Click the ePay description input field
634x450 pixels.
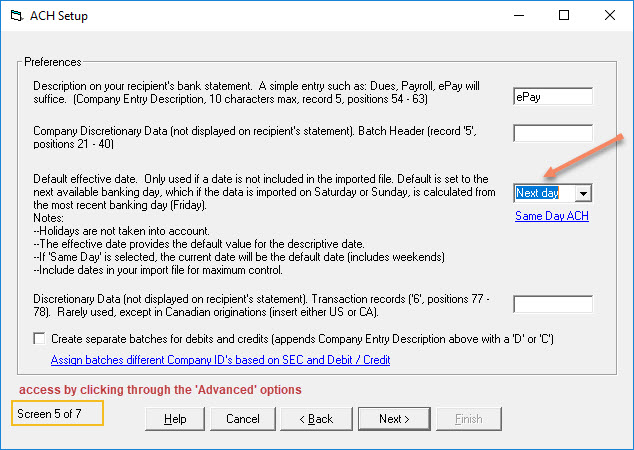pos(553,97)
